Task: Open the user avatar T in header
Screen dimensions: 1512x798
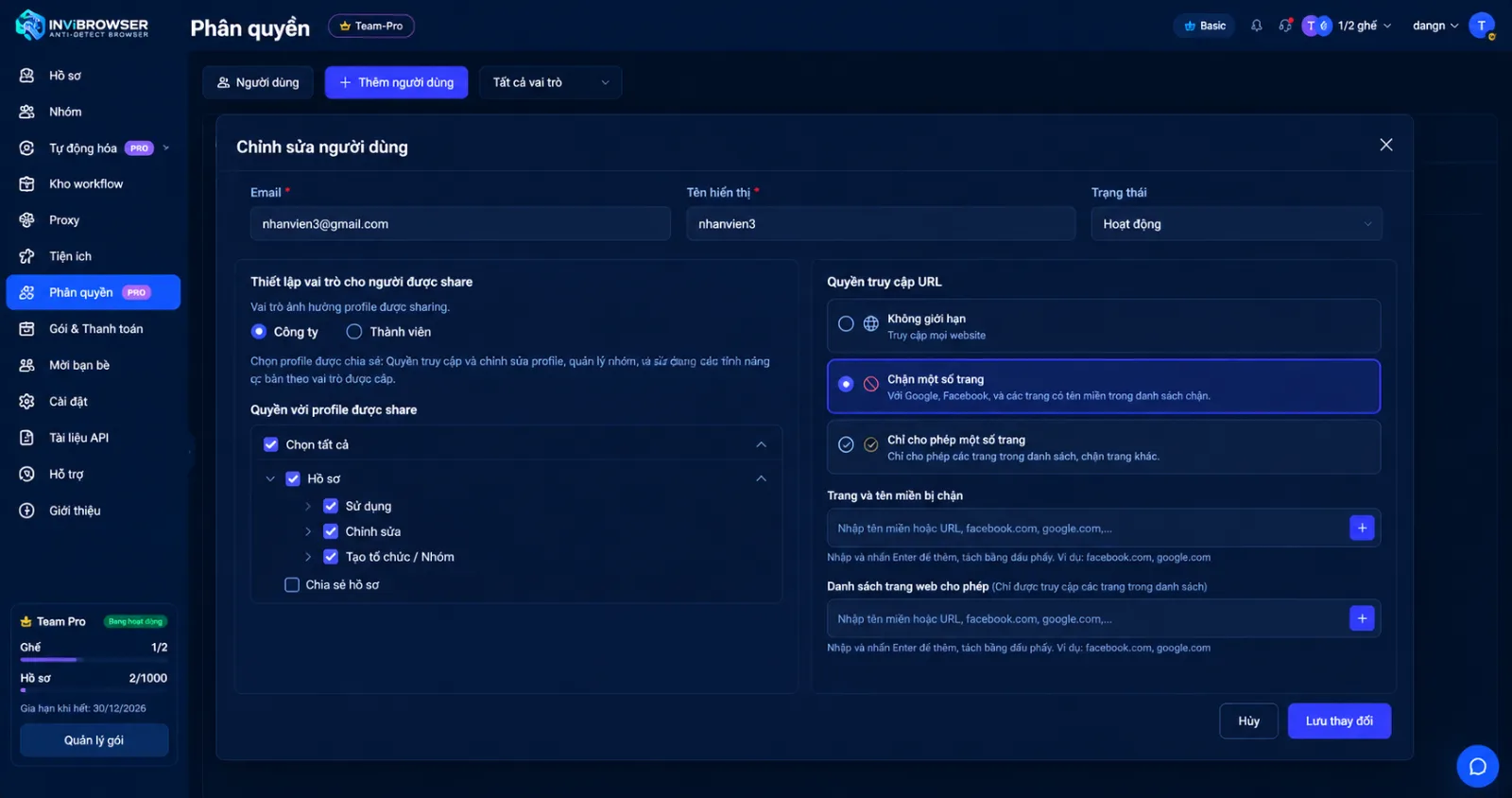Action: pos(1481,26)
